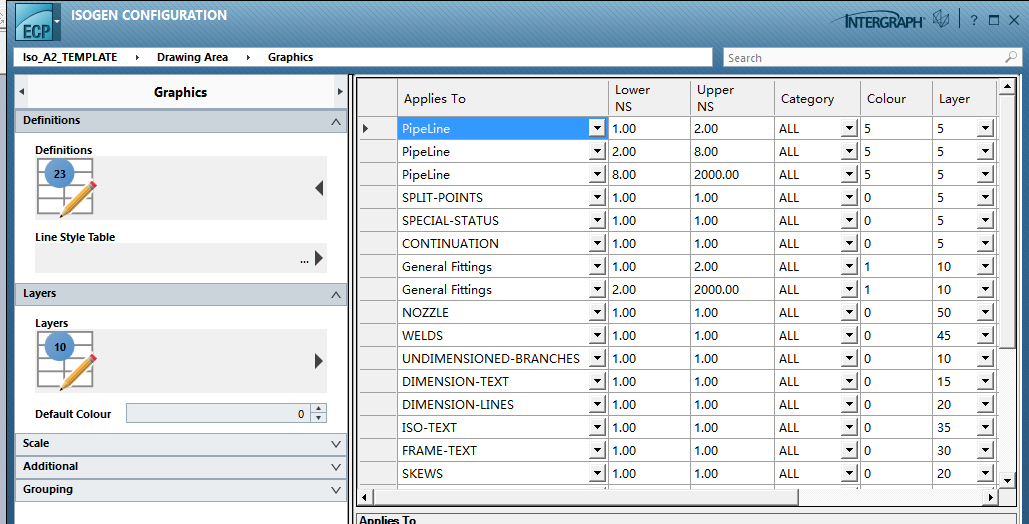Open Category dropdown for FRAME-TEXT row
Screen dimensions: 1029x524
point(849,450)
